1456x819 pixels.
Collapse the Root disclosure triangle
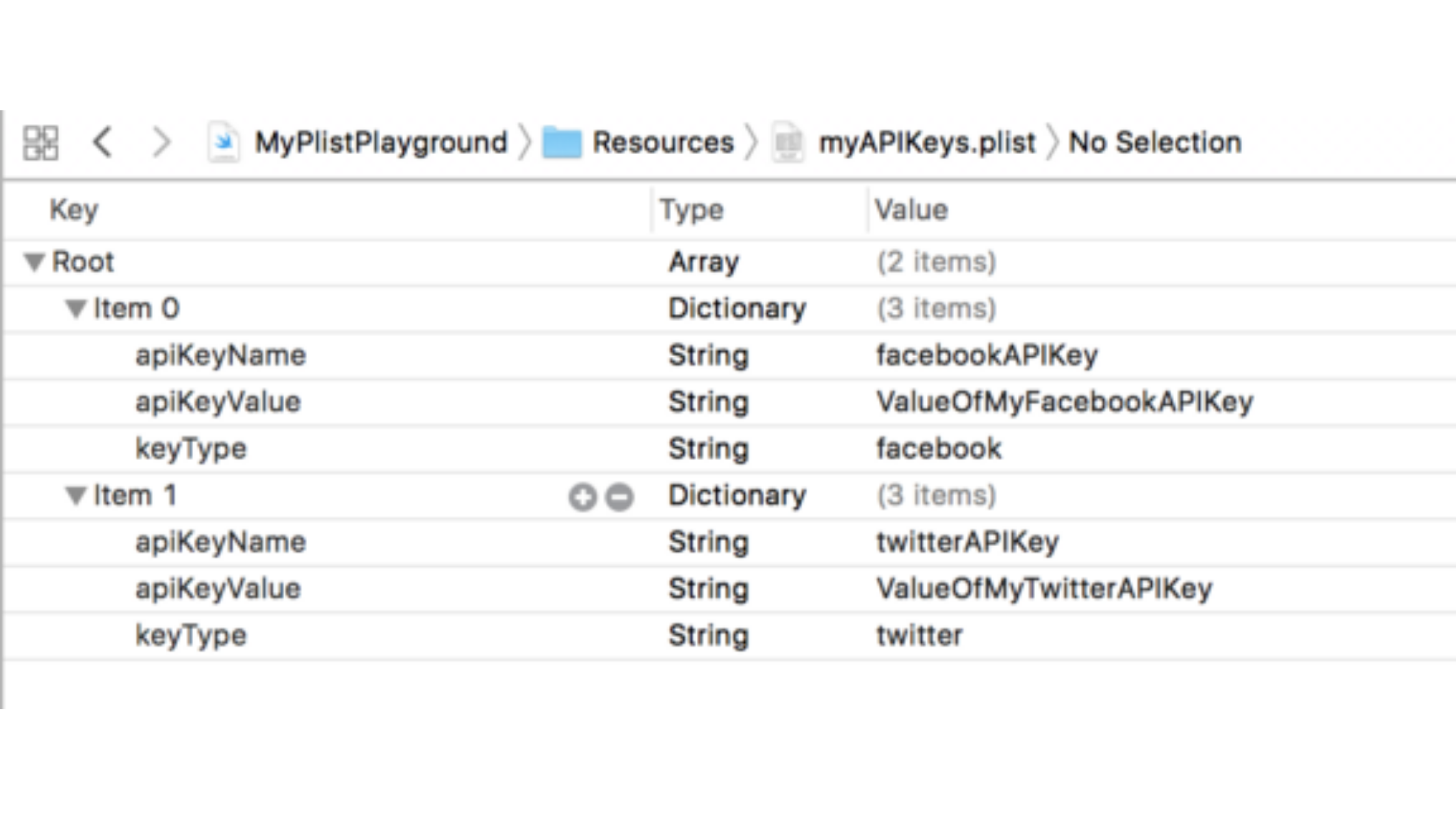tap(34, 262)
